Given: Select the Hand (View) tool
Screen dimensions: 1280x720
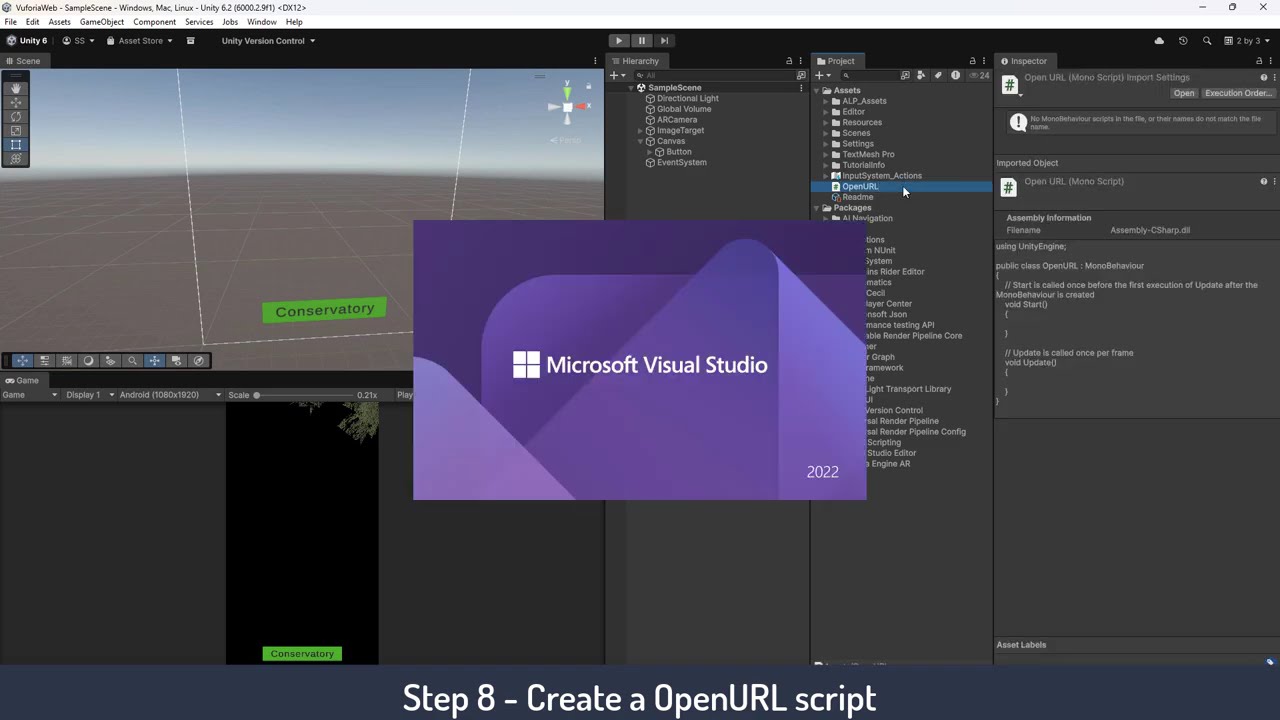Looking at the screenshot, I should coord(15,88).
